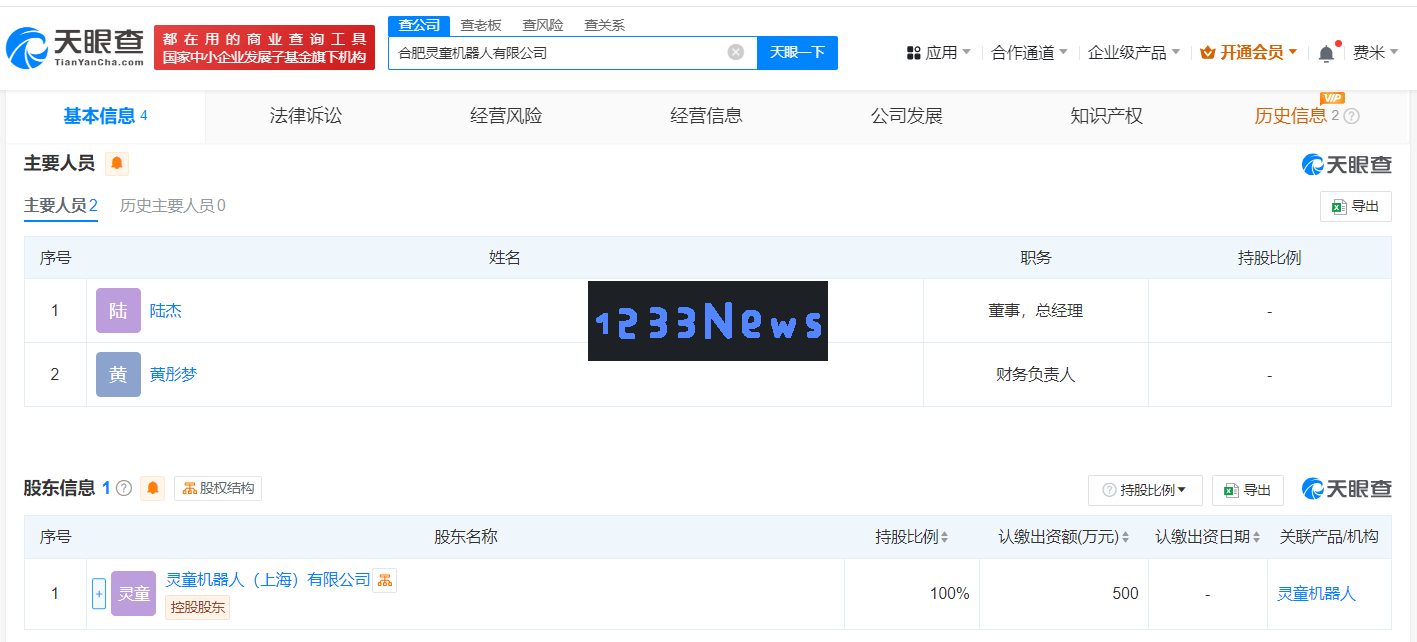
Task: Click the bell alert next to 股东信息
Action: (152, 488)
